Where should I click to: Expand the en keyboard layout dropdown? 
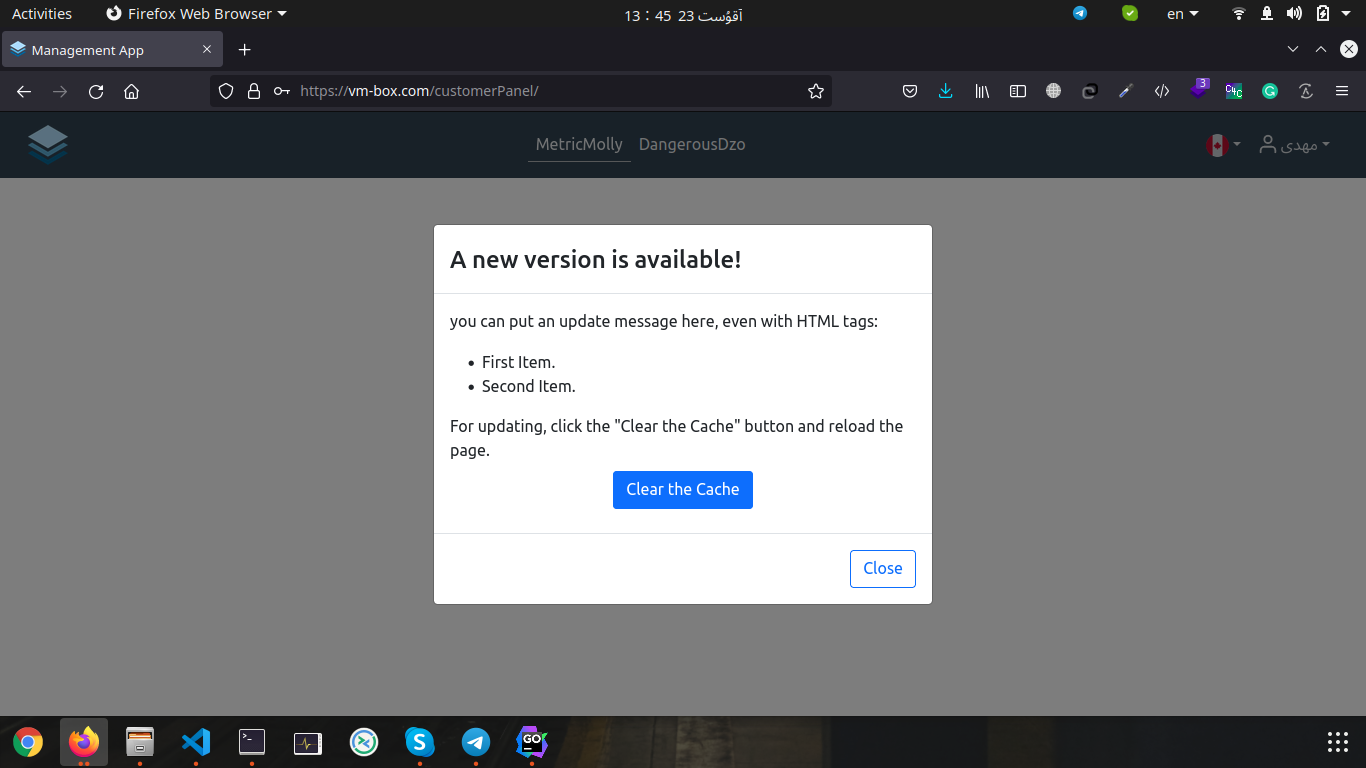pos(1182,14)
